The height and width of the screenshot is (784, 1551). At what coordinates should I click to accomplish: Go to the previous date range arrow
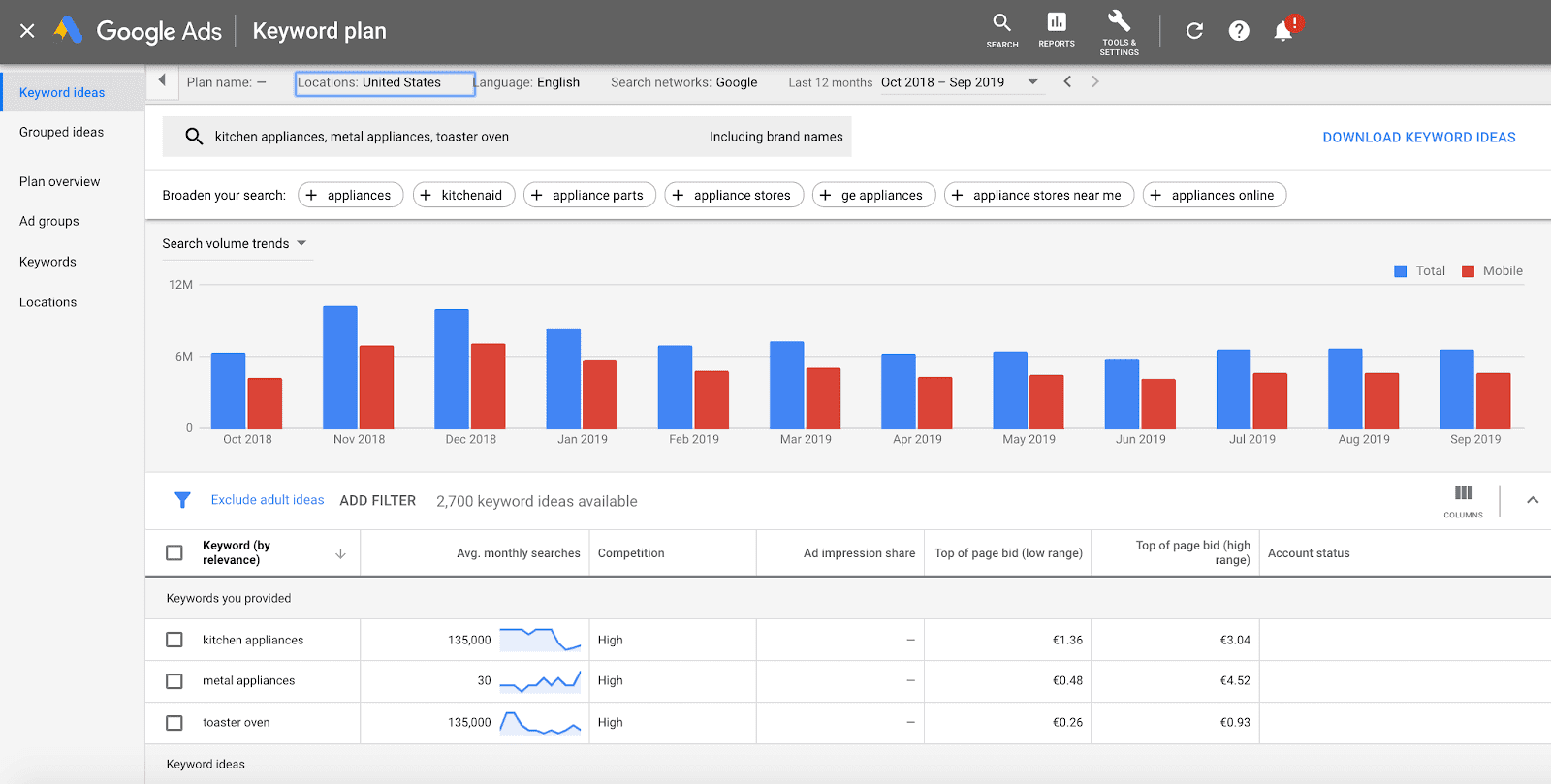tap(1067, 81)
